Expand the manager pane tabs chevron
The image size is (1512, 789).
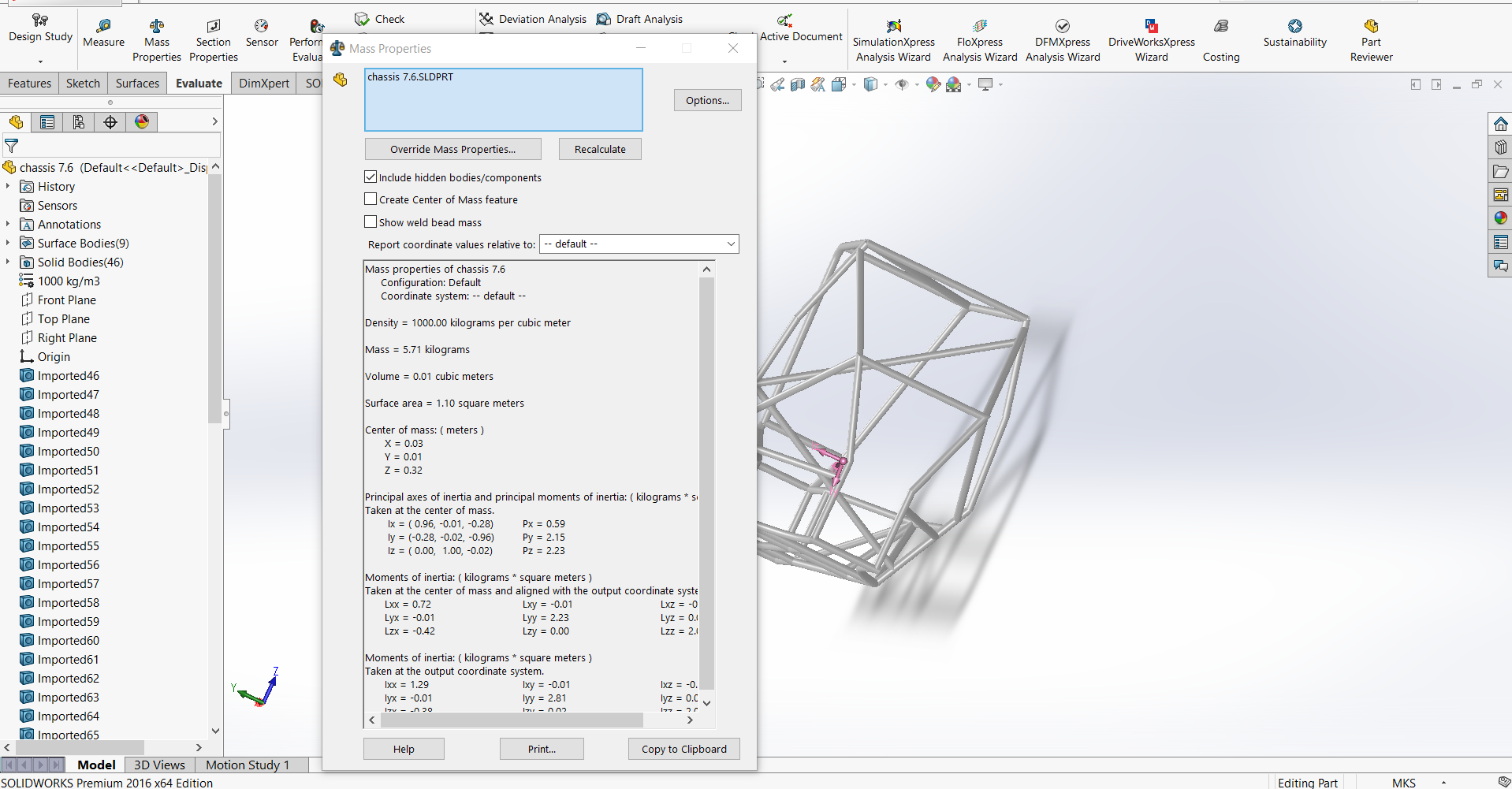click(x=214, y=122)
